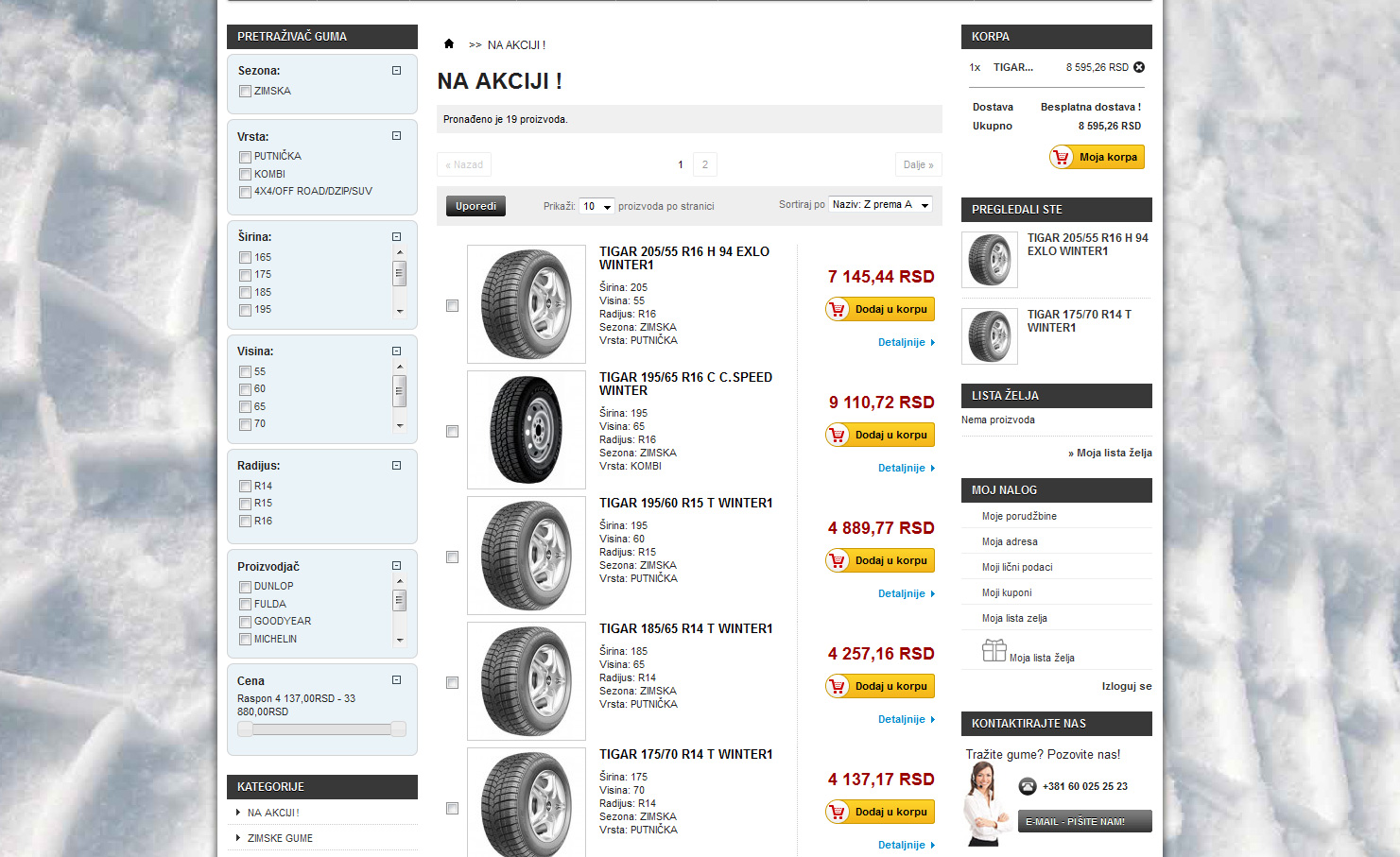Collapse the Cena filter panel
1400x857 pixels.
397,680
